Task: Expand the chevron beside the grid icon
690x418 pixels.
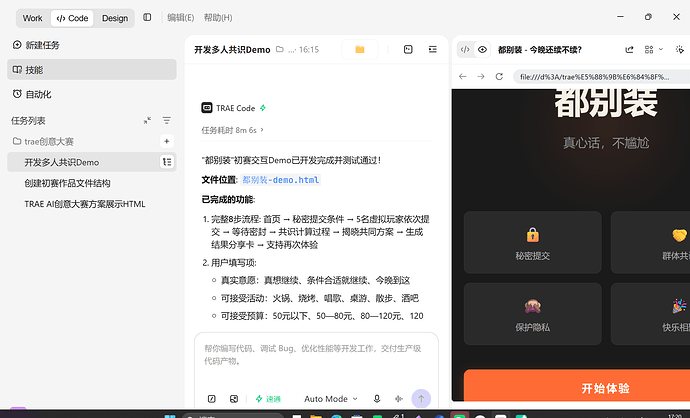Action: point(661,49)
